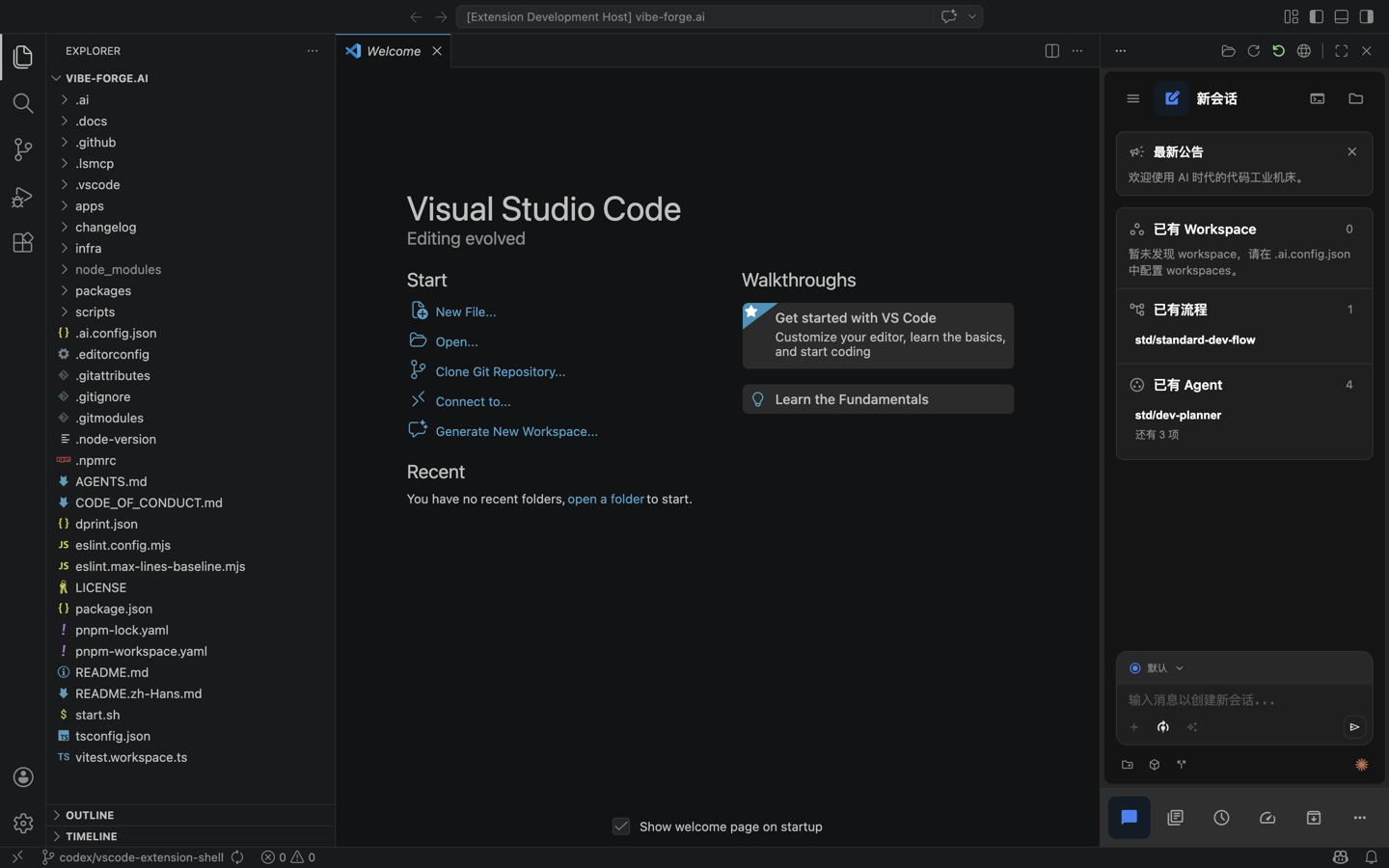Switch to the archive download tab
This screenshot has height=868, width=1389.
[1314, 818]
